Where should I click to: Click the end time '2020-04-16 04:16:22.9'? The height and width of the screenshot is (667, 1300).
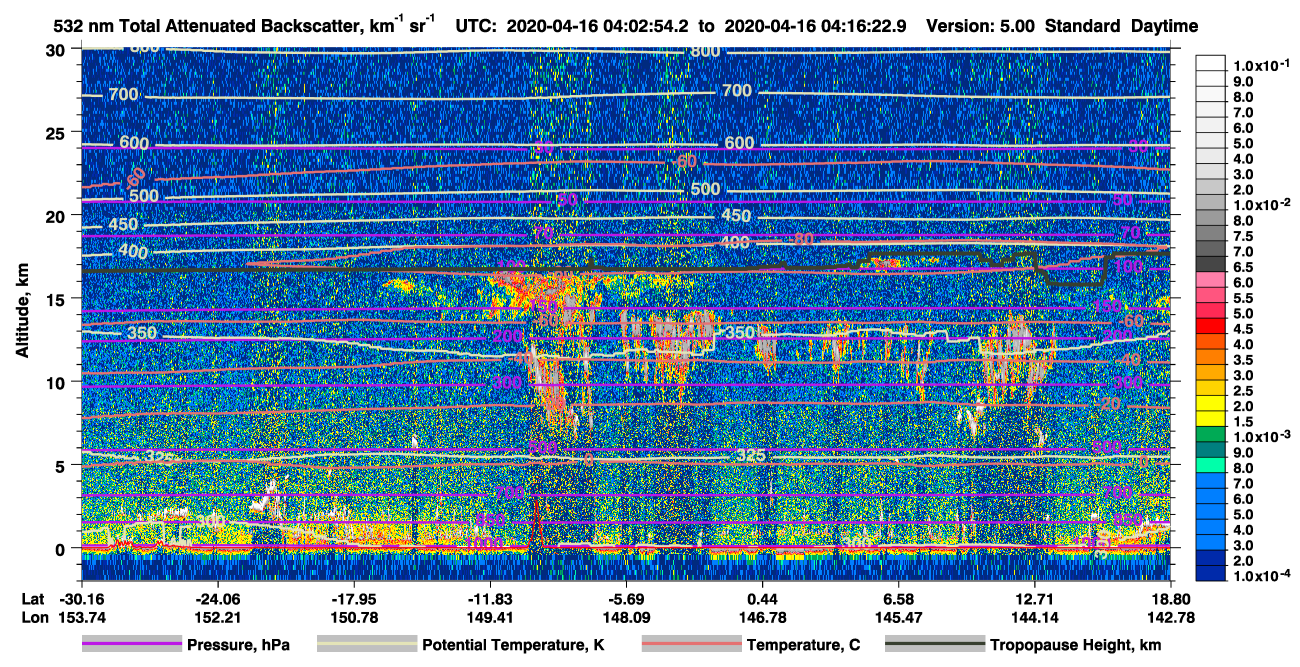[815, 27]
